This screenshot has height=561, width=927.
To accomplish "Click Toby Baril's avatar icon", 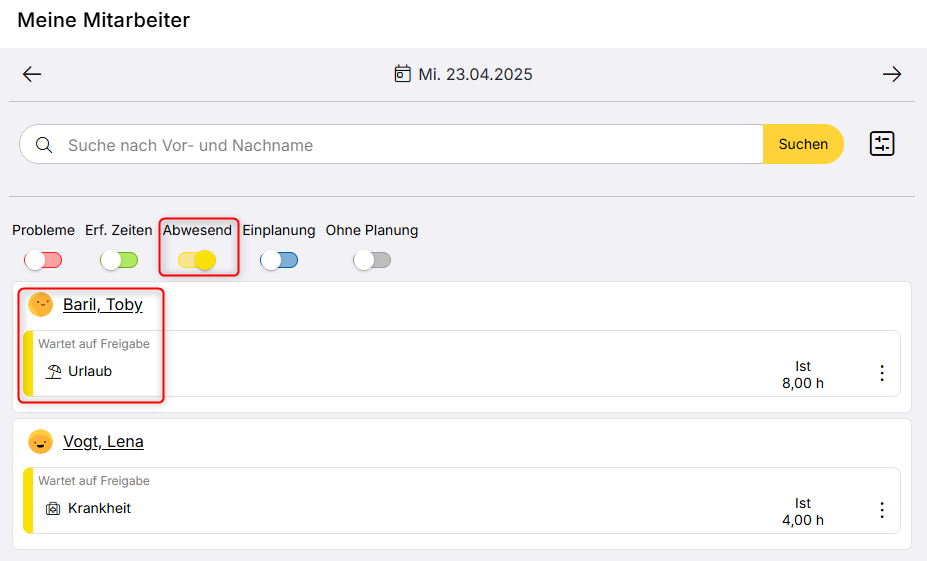I will [x=40, y=305].
